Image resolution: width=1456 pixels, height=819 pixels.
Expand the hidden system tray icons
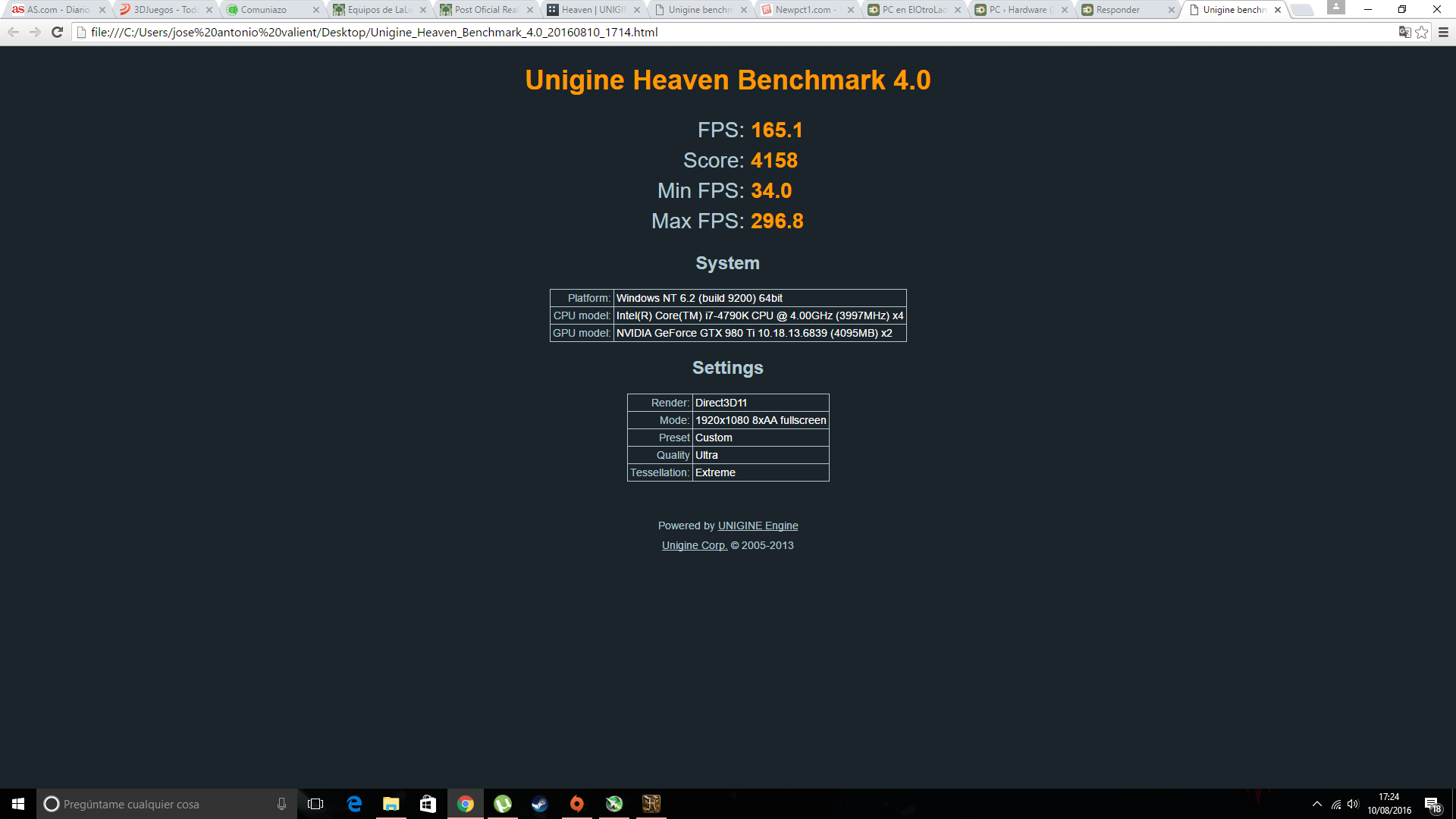coord(1317,804)
